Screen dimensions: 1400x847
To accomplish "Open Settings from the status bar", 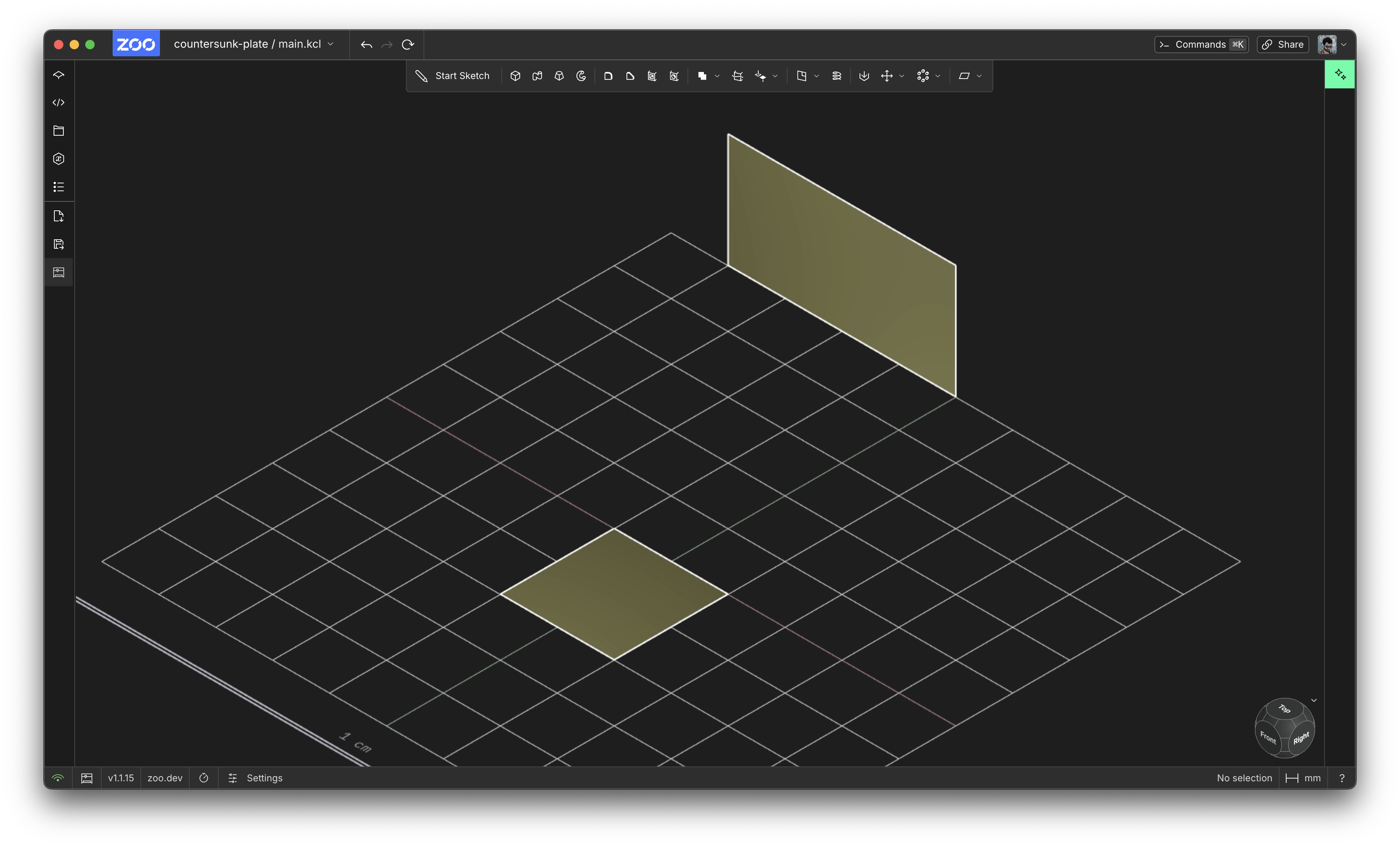I will point(264,778).
